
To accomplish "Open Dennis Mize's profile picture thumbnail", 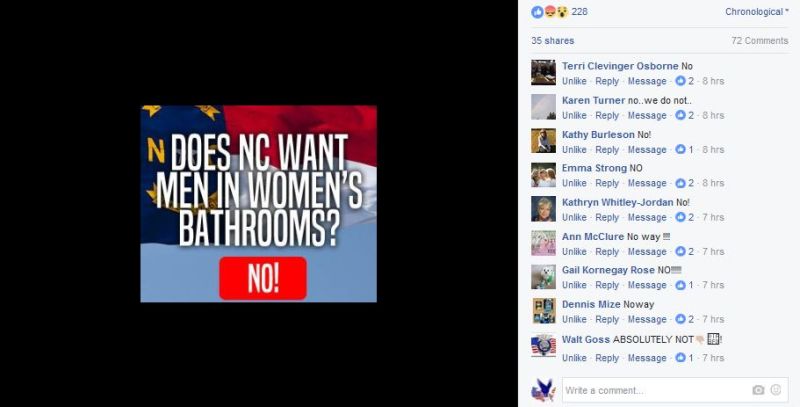I will click(x=543, y=311).
